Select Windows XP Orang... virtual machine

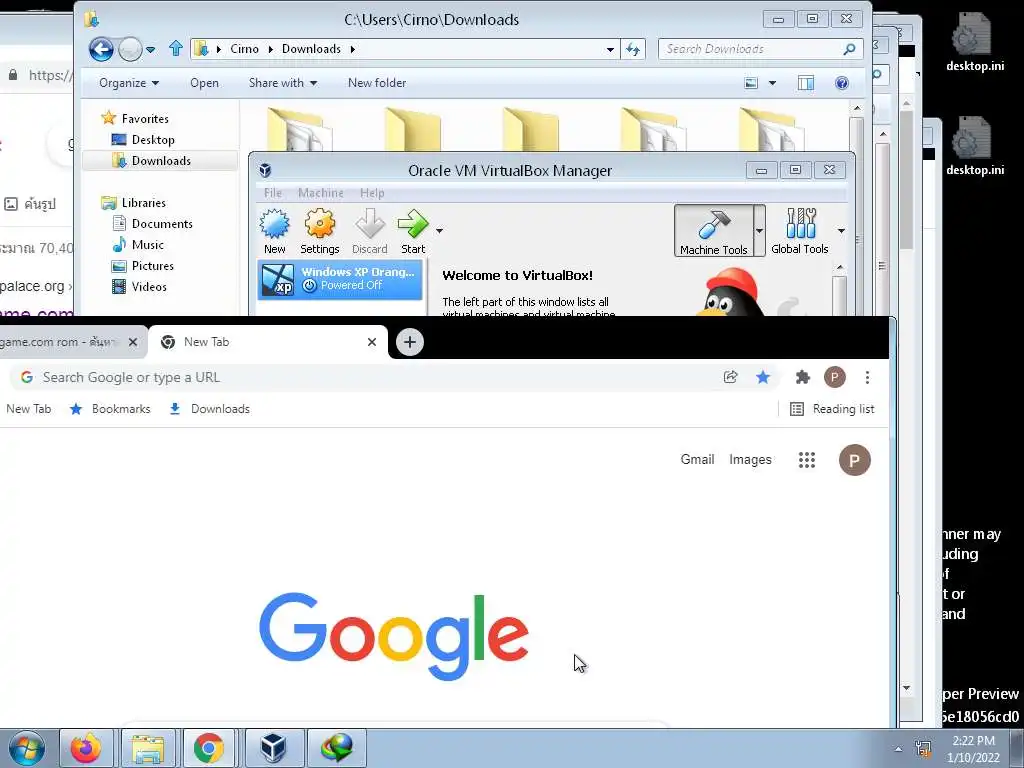coord(340,279)
